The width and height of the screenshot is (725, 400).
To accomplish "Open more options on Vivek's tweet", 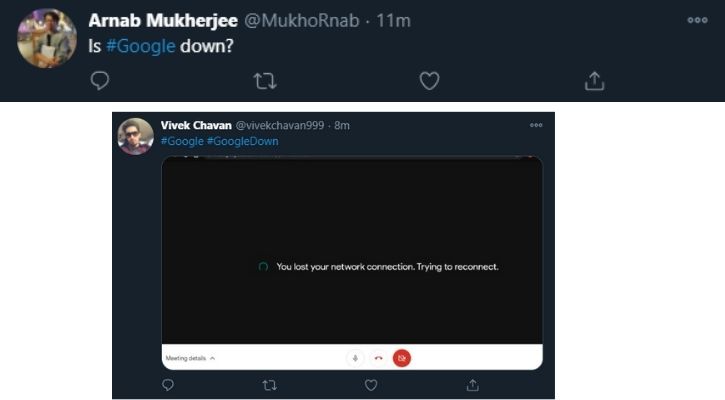I will [536, 125].
